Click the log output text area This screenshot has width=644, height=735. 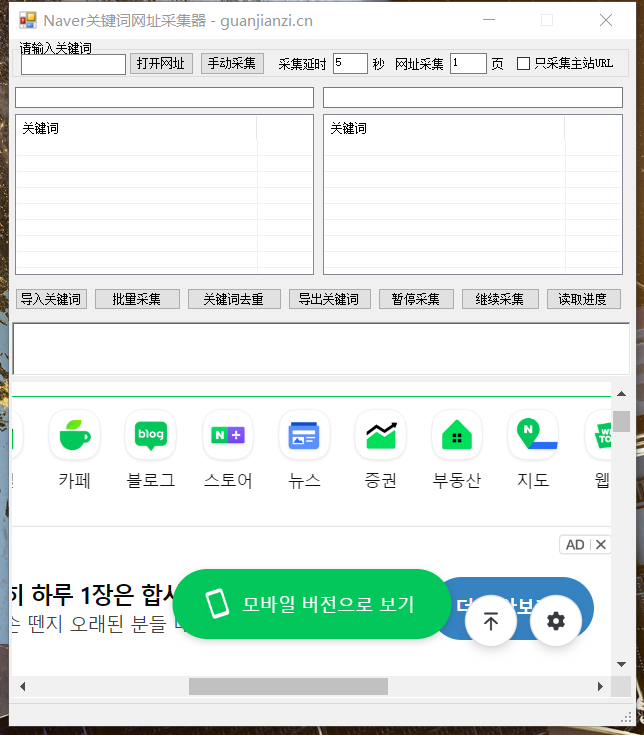click(x=321, y=349)
